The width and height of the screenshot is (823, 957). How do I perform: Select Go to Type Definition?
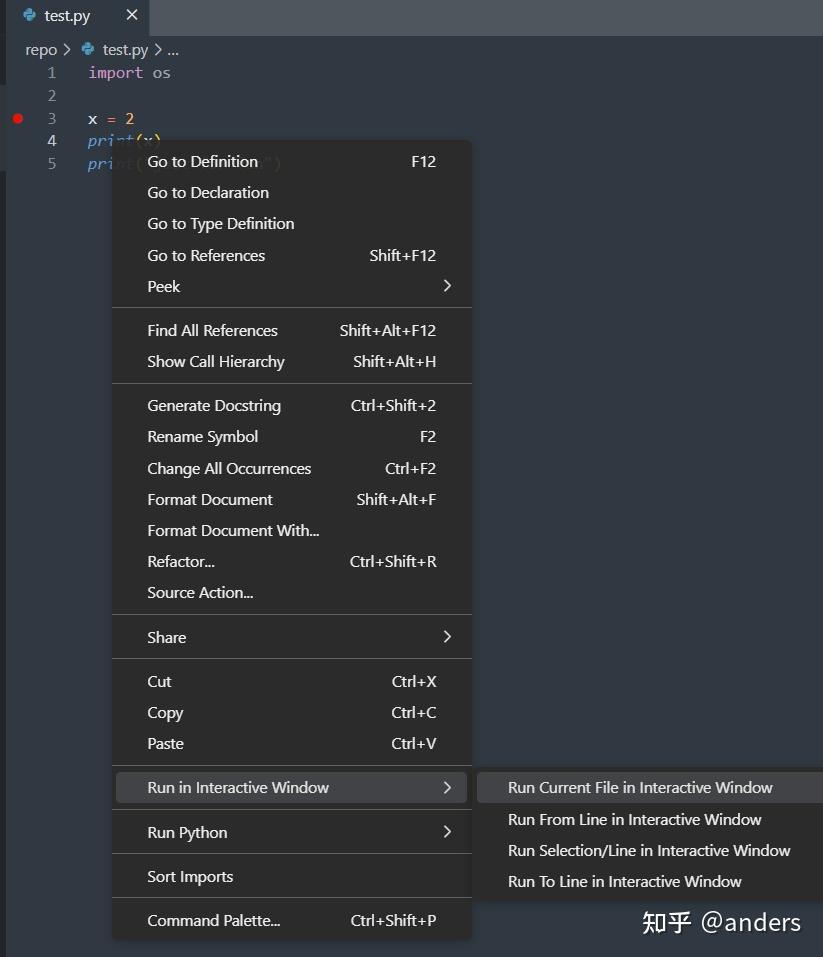coord(220,223)
